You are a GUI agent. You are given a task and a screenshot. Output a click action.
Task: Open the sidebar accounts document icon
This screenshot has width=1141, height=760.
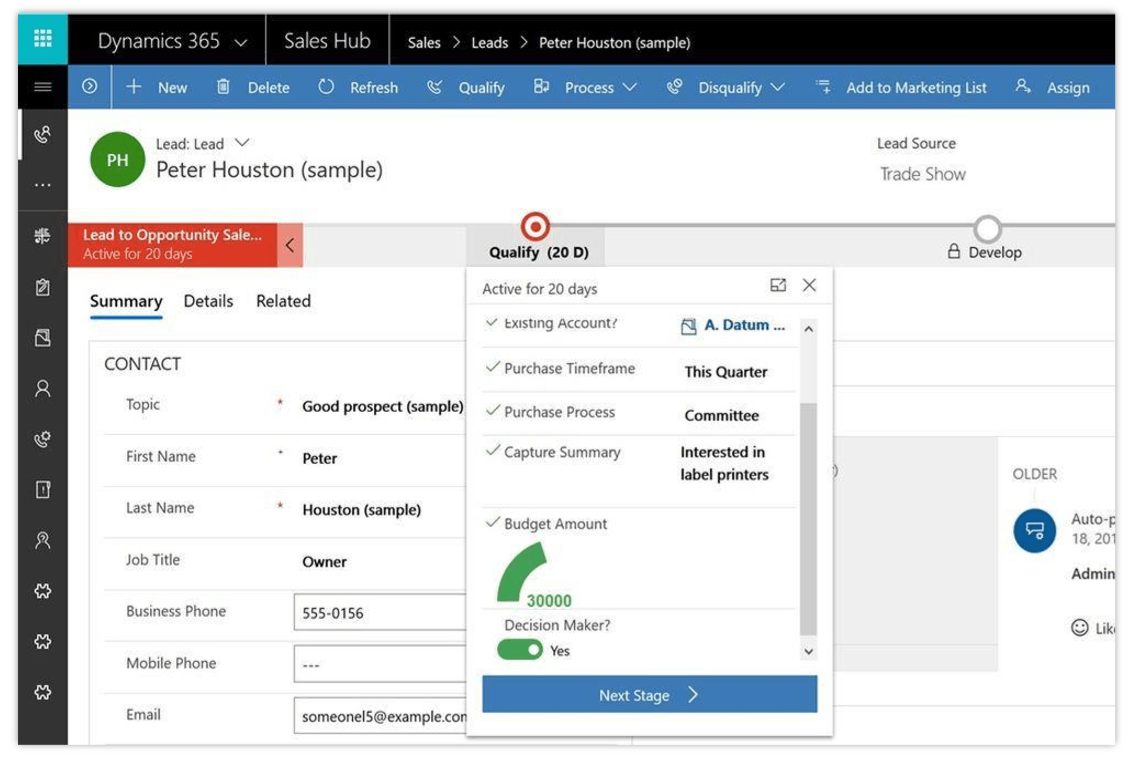click(x=43, y=338)
